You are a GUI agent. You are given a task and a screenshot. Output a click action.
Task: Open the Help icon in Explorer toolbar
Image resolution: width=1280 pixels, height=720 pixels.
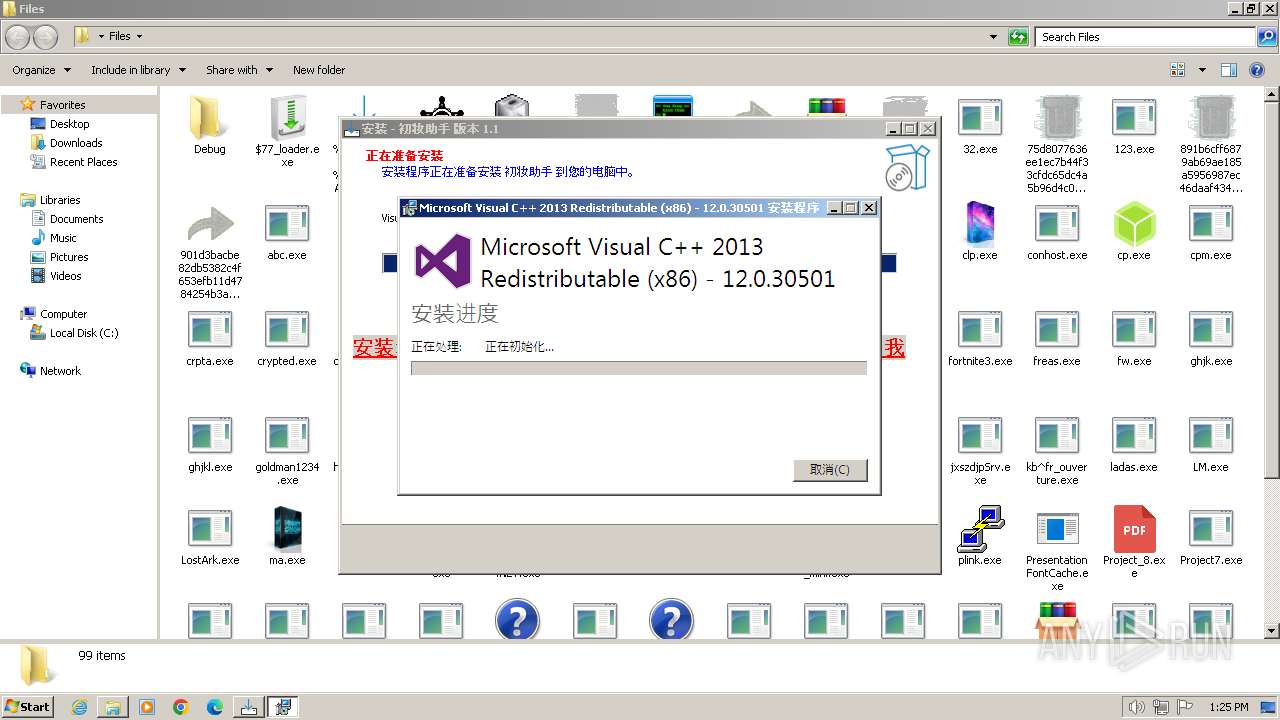[x=1257, y=70]
